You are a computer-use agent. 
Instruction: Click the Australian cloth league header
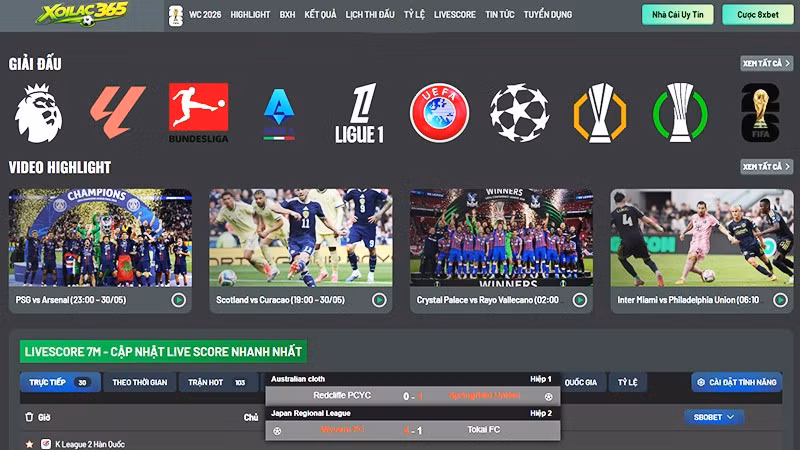click(x=298, y=379)
